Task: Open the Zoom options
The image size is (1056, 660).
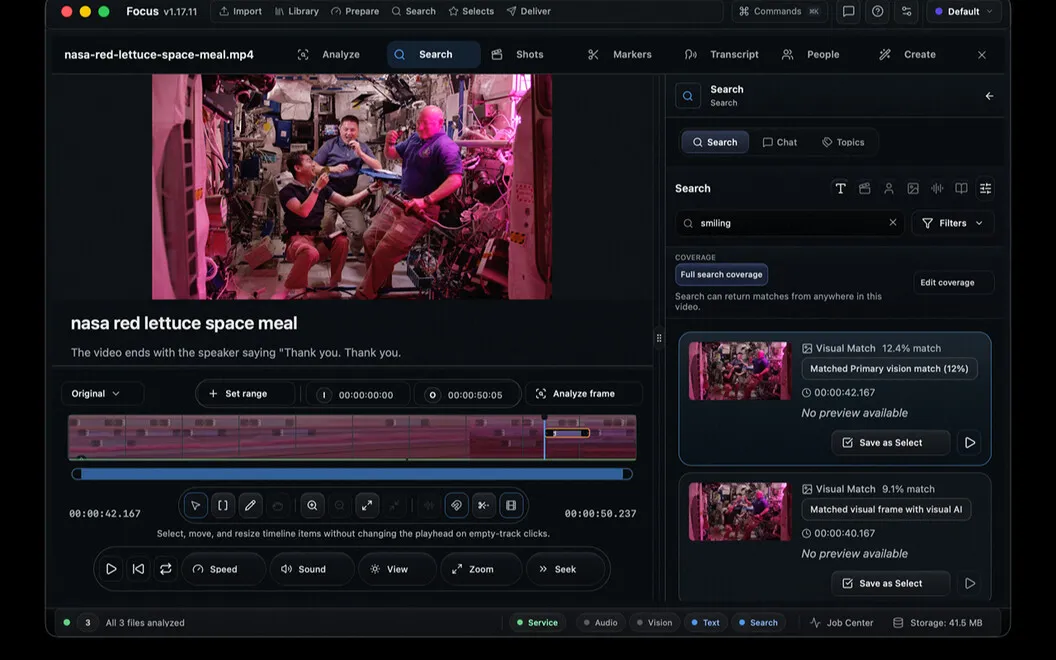Action: [x=481, y=569]
